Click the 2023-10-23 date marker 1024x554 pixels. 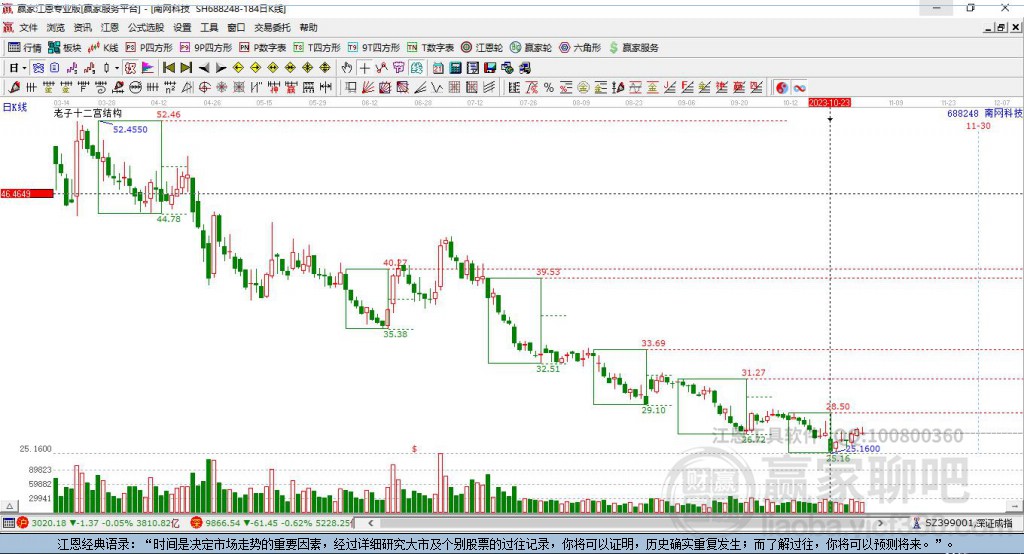(829, 103)
